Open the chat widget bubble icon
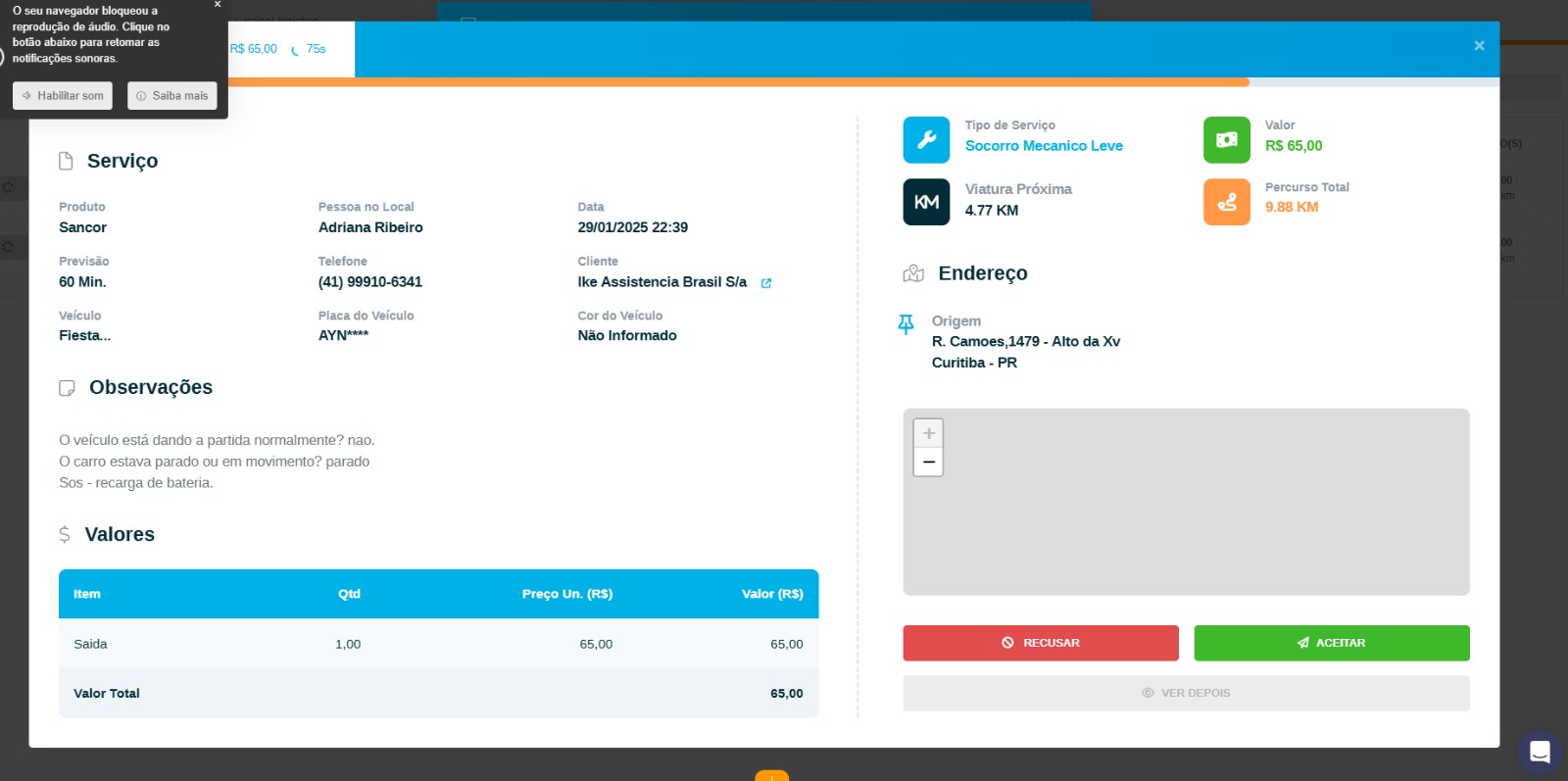This screenshot has width=1568, height=781. pos(1540,753)
